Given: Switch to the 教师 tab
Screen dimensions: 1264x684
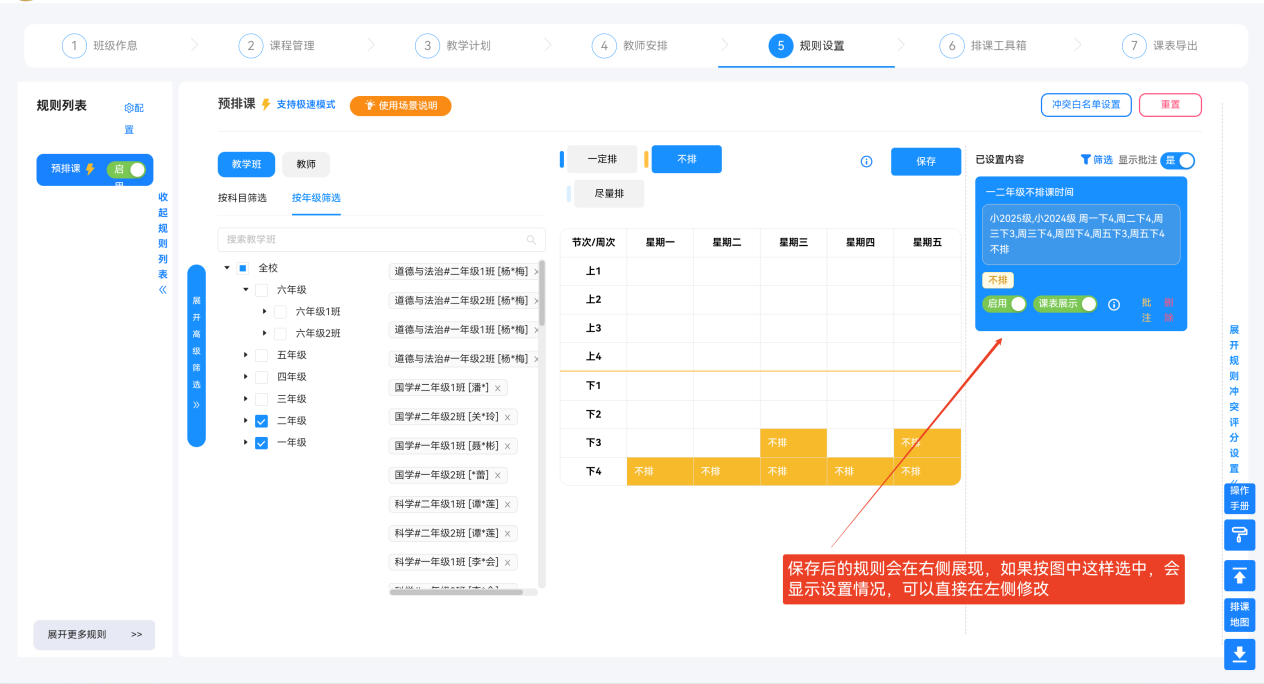Looking at the screenshot, I should [306, 165].
